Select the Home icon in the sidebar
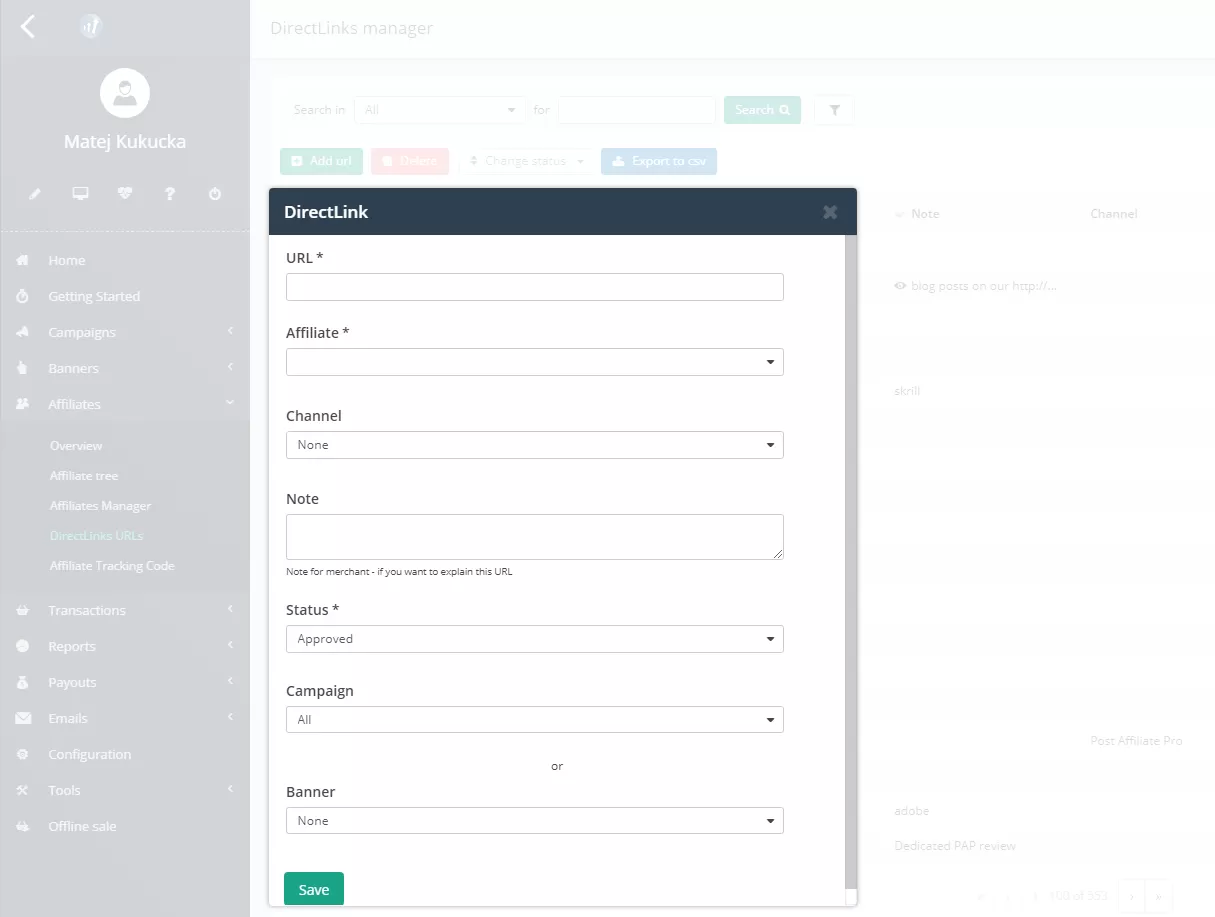The width and height of the screenshot is (1215, 917). pos(23,260)
